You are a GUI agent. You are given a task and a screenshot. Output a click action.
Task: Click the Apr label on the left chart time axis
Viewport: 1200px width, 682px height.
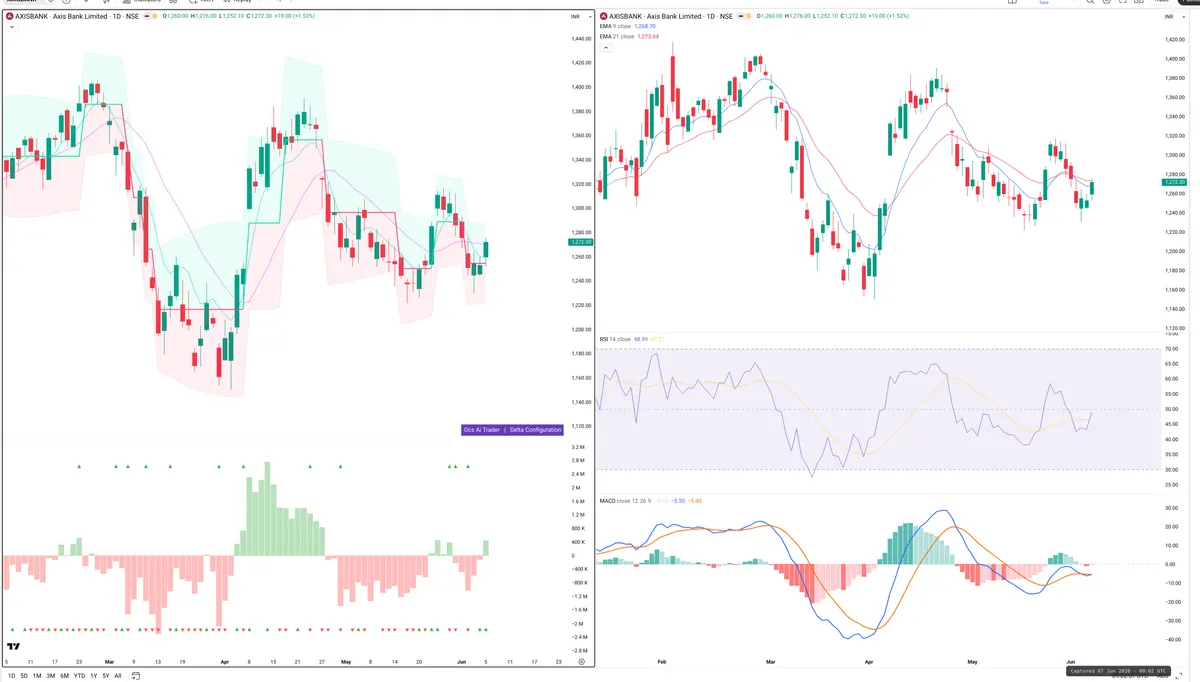pyautogui.click(x=223, y=662)
